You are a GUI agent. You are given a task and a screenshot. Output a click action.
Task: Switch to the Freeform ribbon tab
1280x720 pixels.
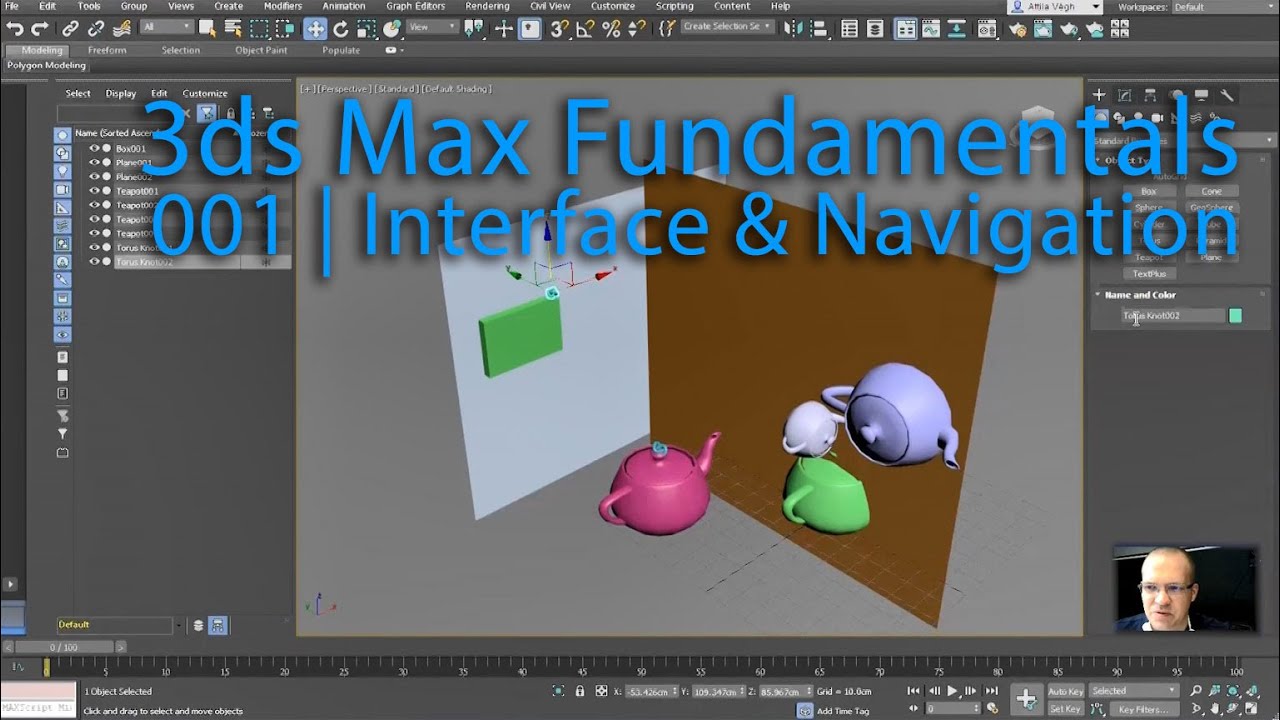click(x=107, y=50)
